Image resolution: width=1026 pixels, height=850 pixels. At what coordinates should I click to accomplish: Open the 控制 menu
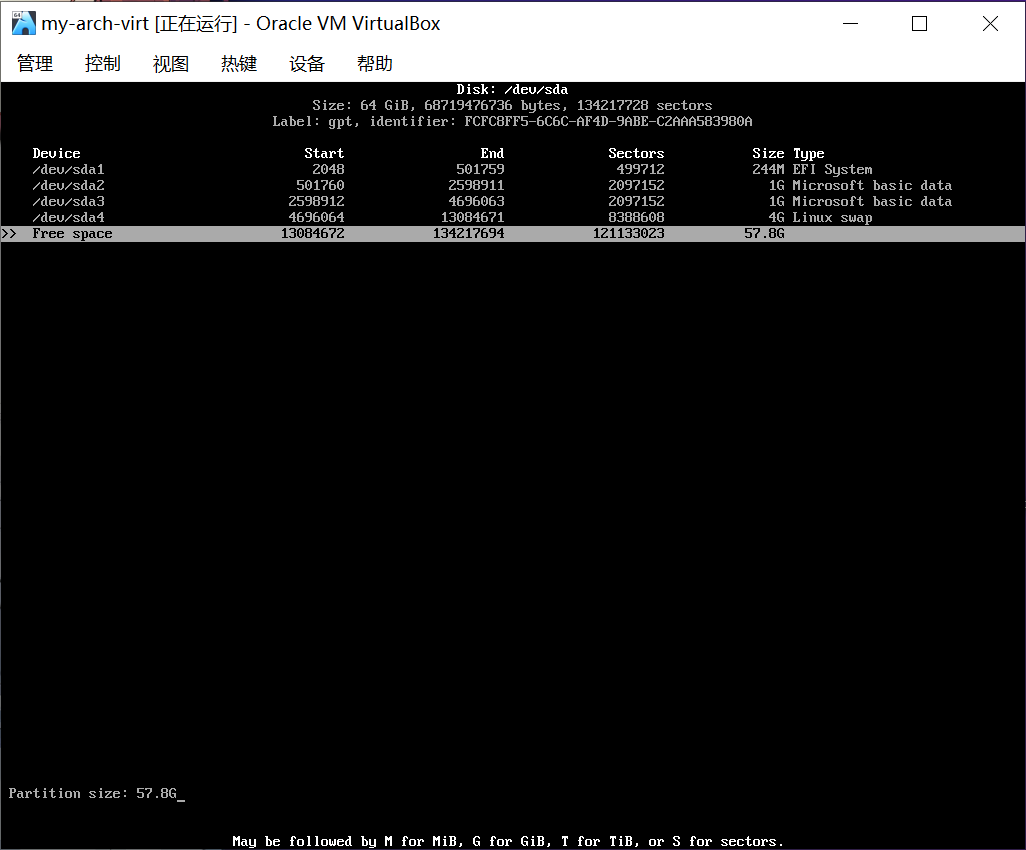tap(102, 64)
